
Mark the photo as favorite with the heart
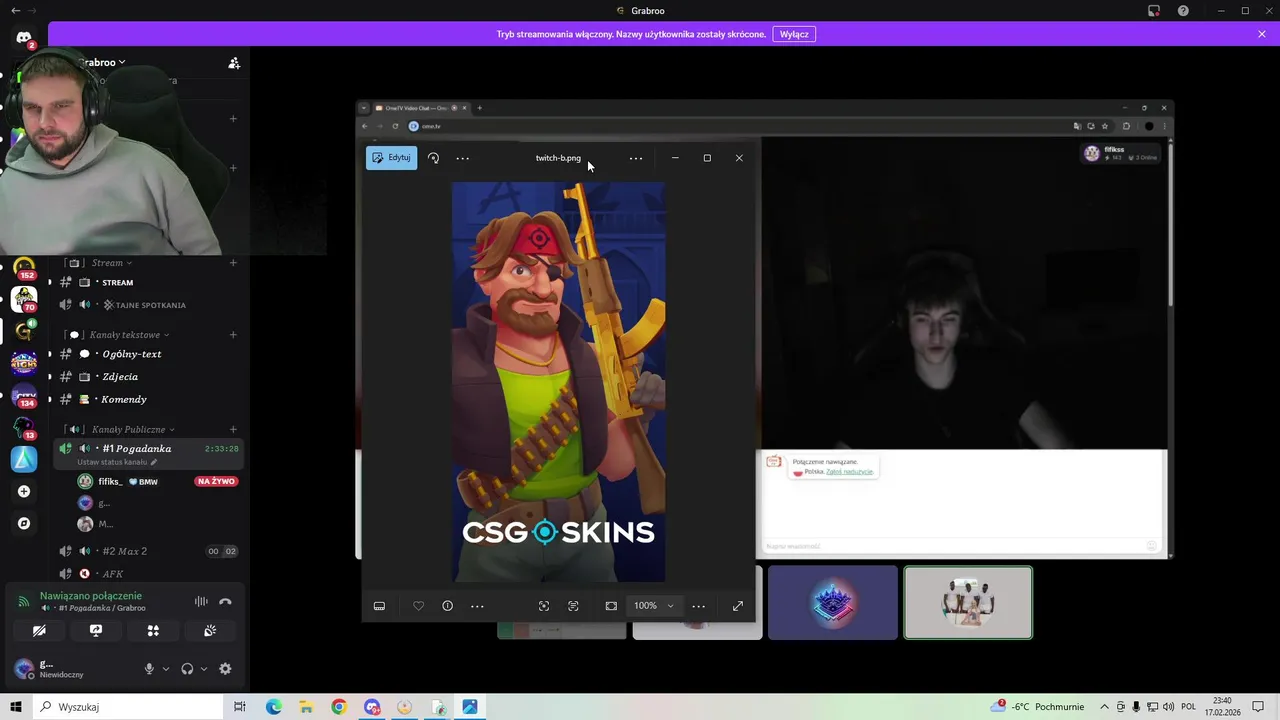coord(418,606)
